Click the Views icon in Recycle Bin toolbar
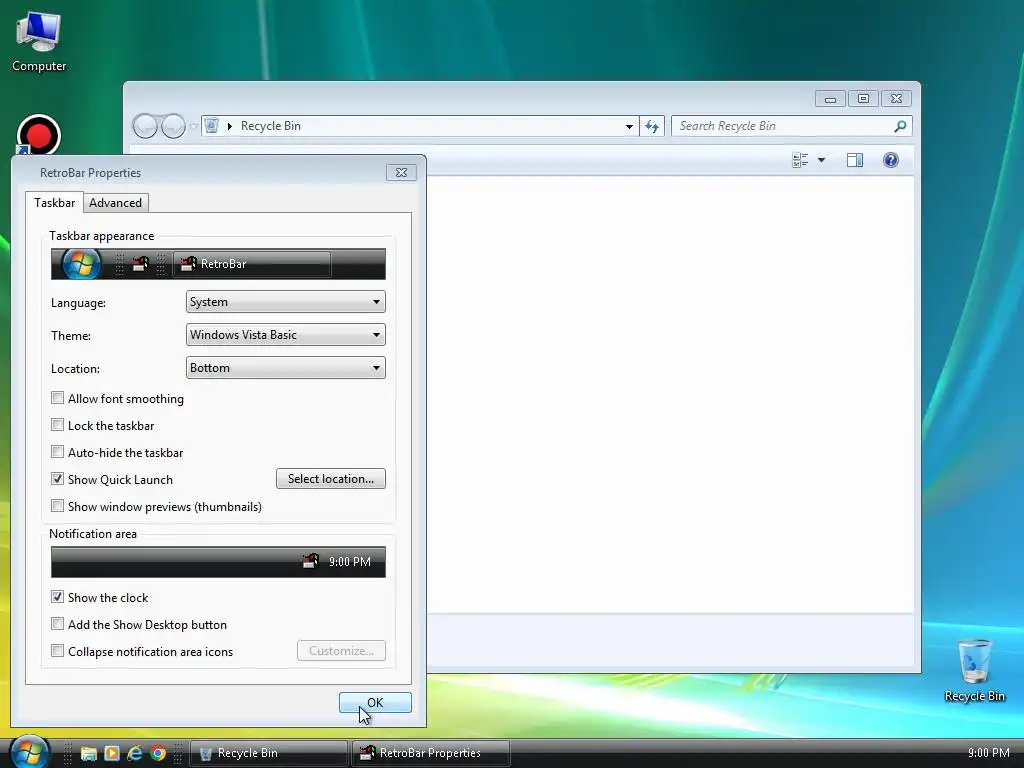The image size is (1024, 768). point(800,160)
